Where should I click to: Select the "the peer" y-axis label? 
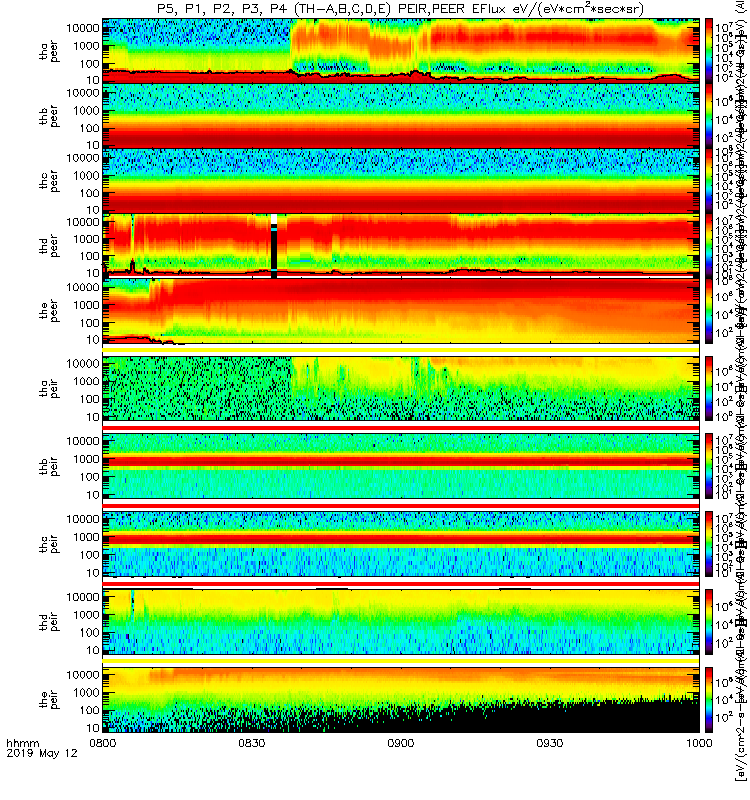pos(49,311)
